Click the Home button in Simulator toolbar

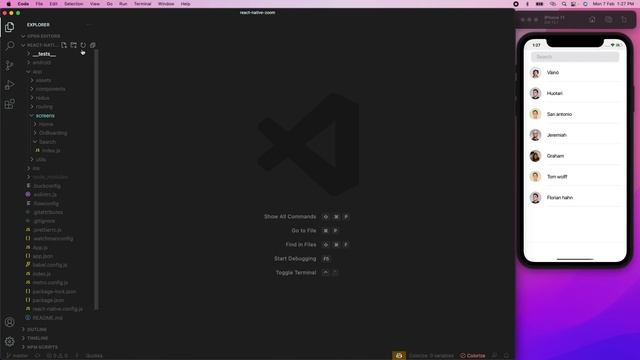(x=592, y=19)
